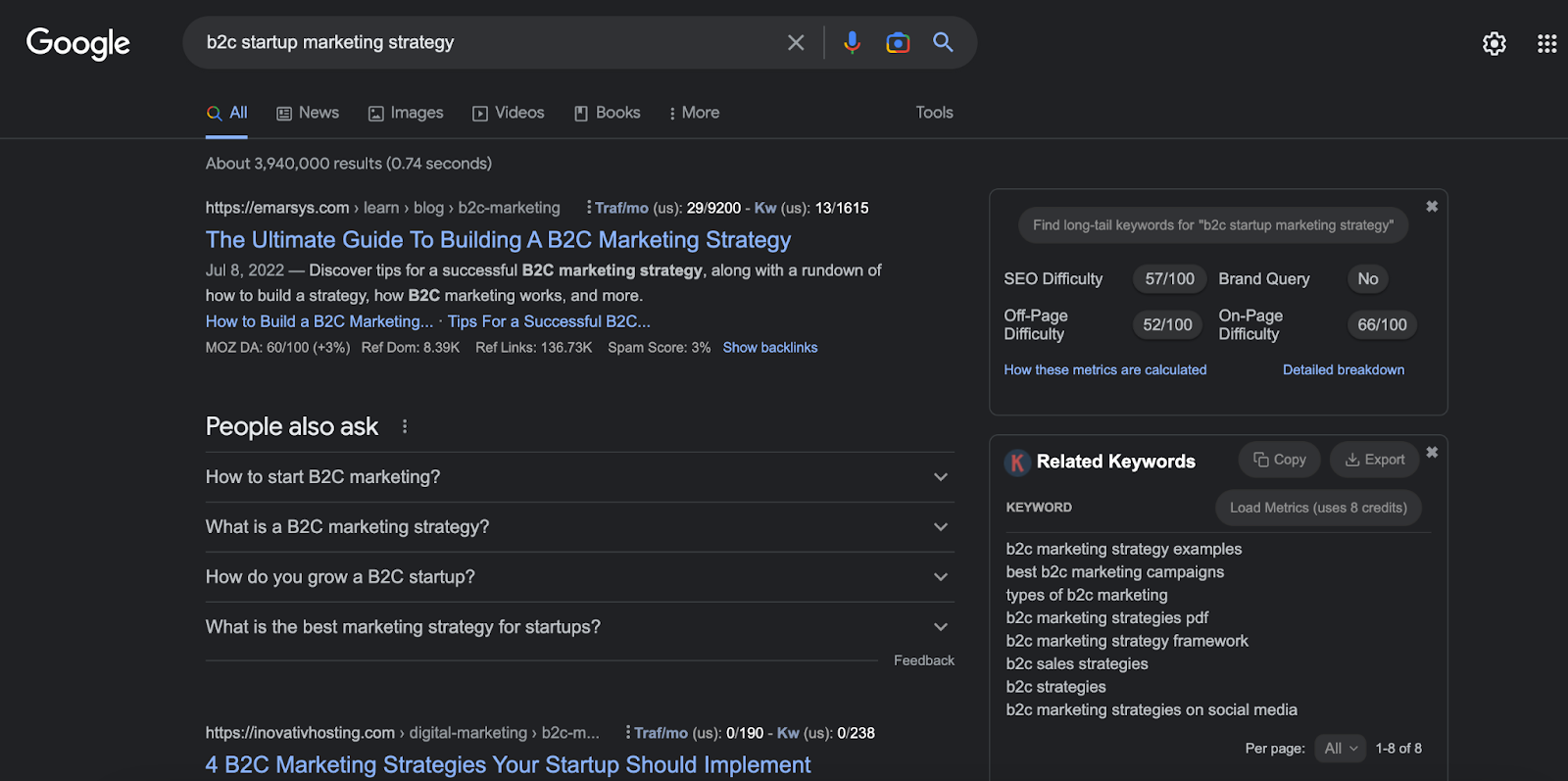Open the Per page dropdown
This screenshot has height=781, width=1568.
point(1340,749)
